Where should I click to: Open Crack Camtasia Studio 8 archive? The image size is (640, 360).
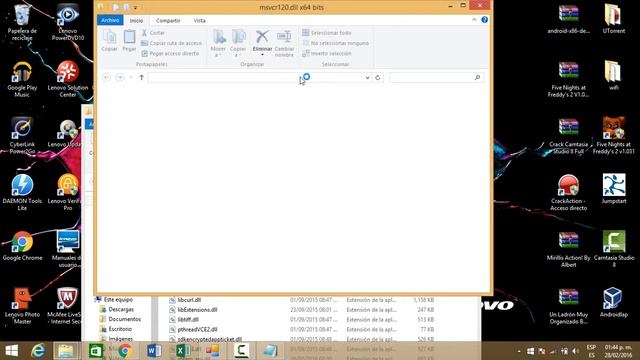coord(569,136)
